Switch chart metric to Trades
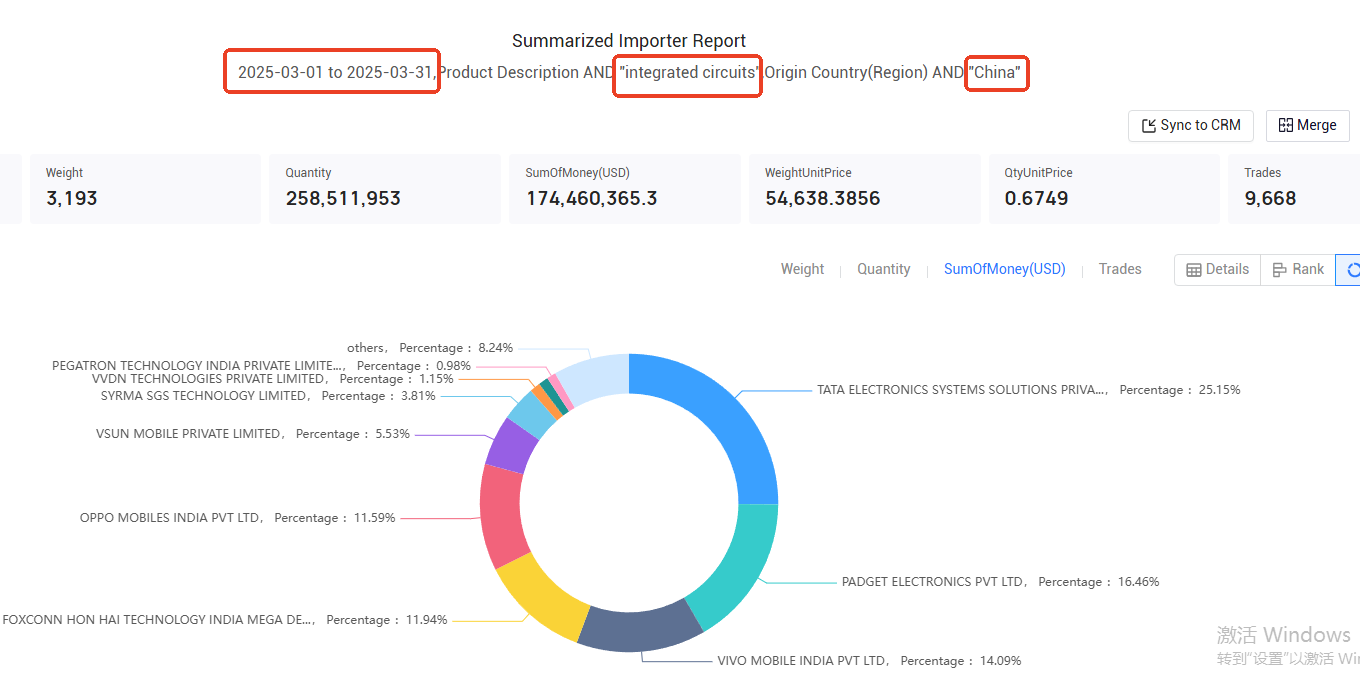 [1120, 269]
